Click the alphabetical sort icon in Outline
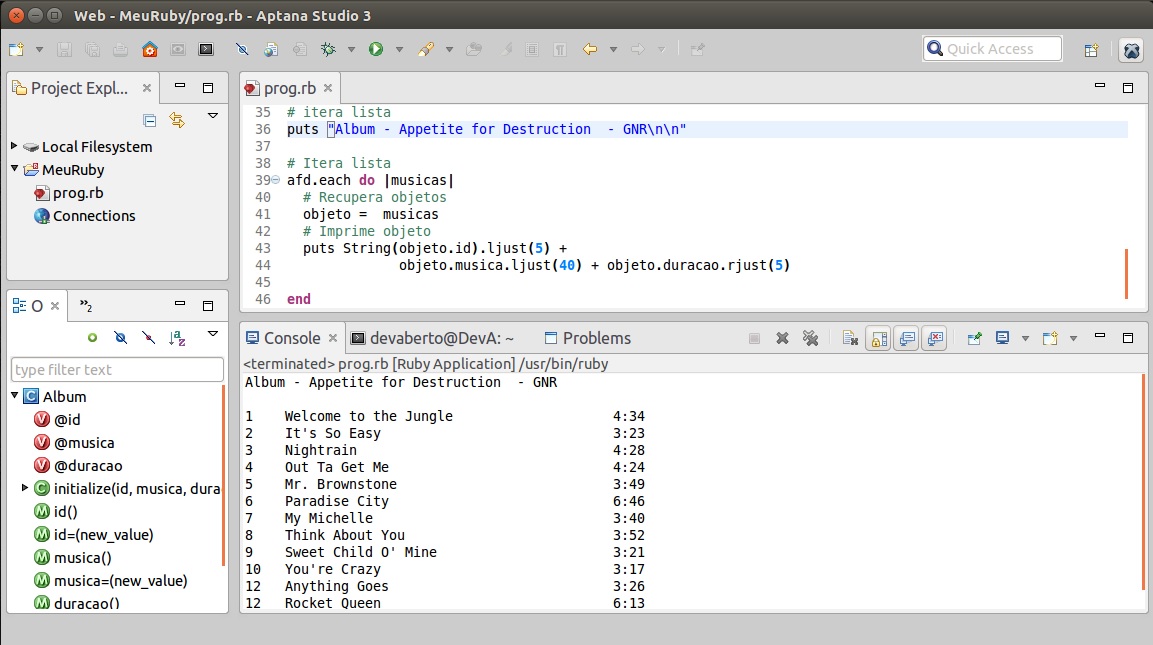 [x=177, y=338]
